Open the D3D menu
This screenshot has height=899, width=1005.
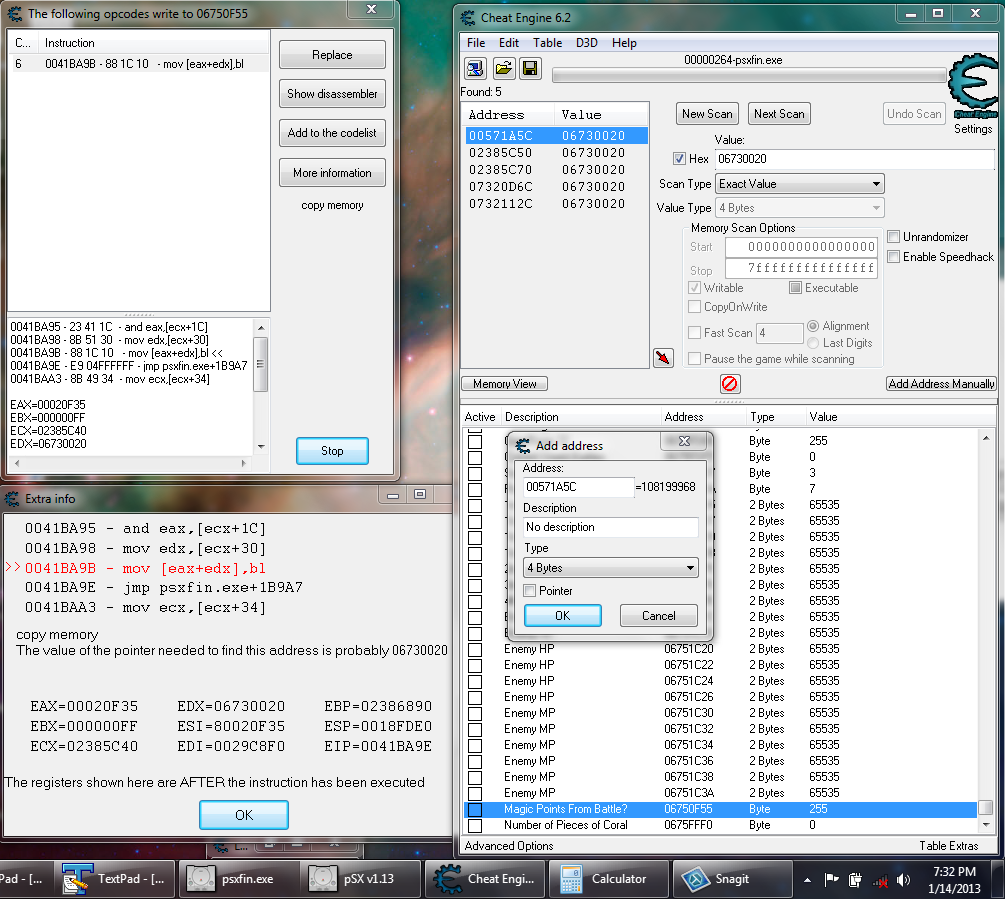coord(587,43)
